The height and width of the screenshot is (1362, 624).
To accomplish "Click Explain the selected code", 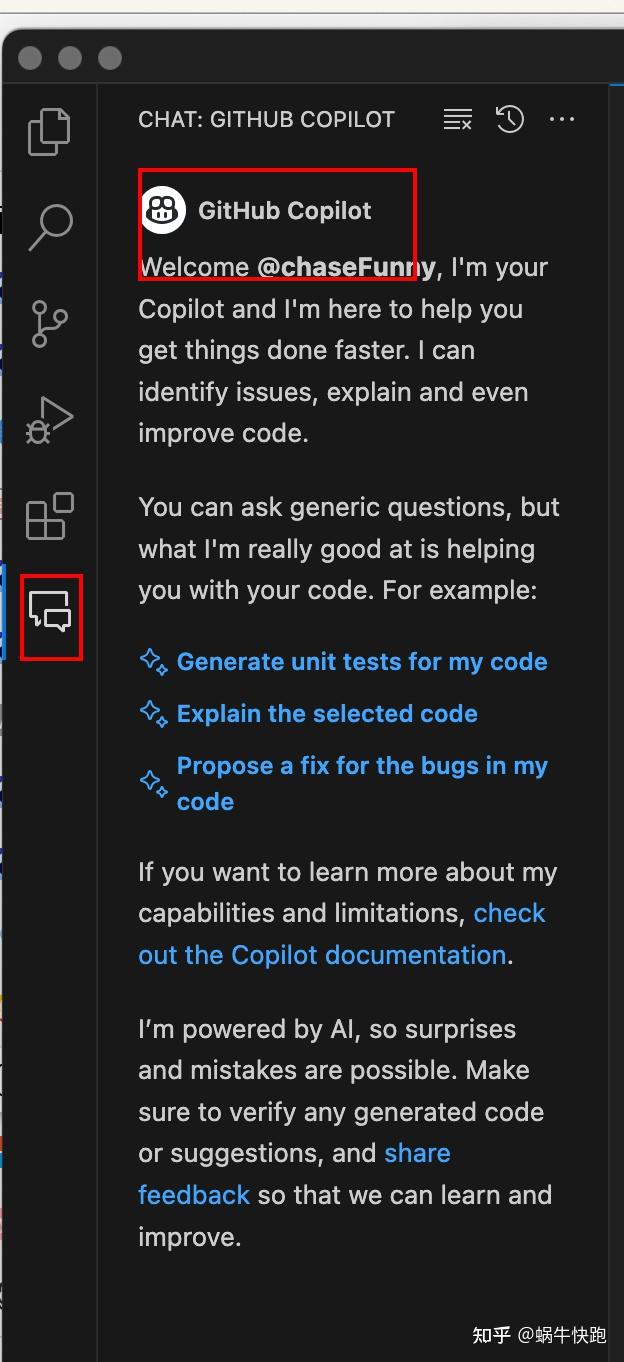I will coord(327,713).
